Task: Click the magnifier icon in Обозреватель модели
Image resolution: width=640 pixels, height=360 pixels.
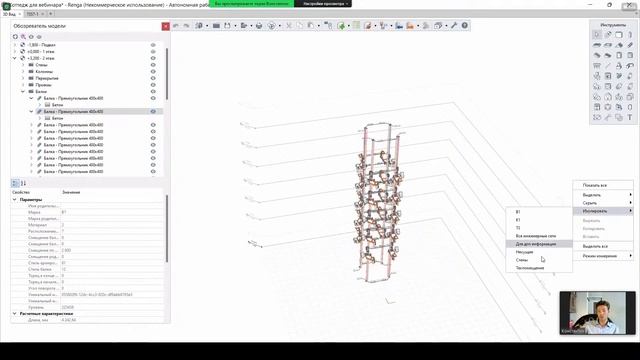Action: 23,37
